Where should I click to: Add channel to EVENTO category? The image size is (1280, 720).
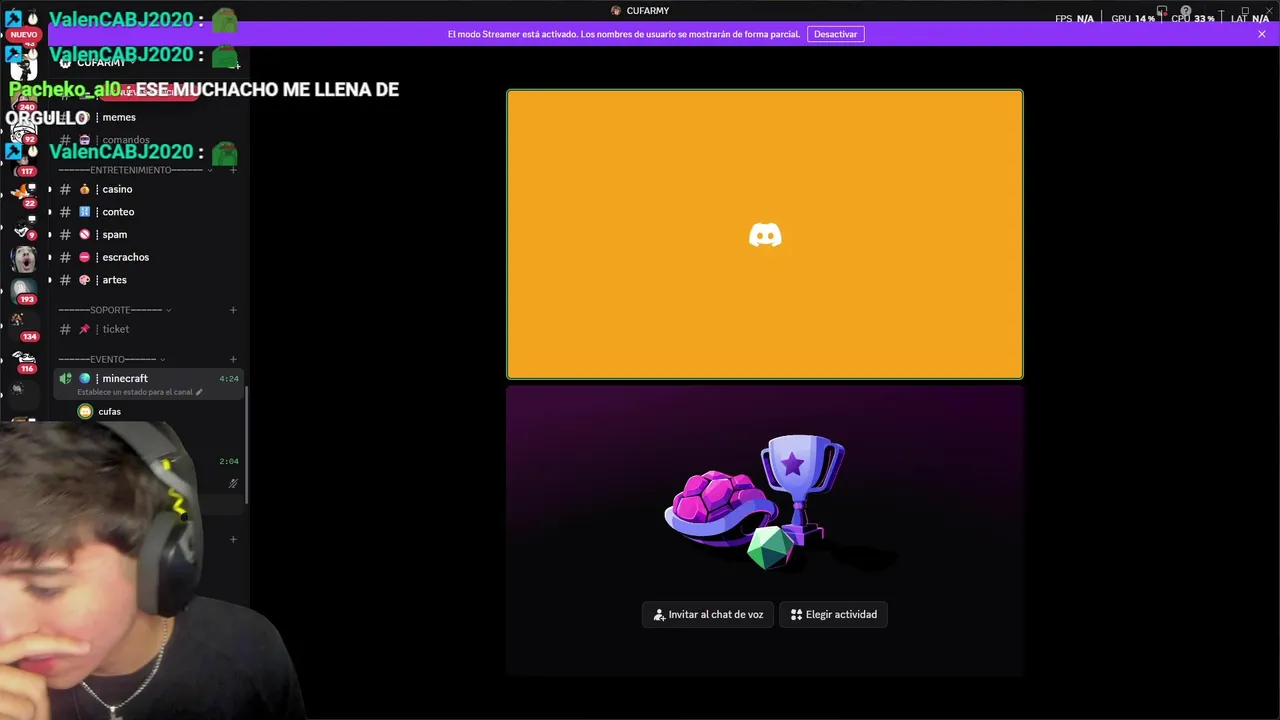233,359
